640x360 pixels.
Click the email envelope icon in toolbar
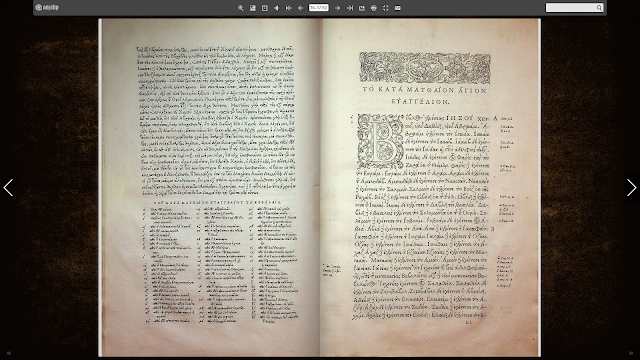[x=398, y=8]
